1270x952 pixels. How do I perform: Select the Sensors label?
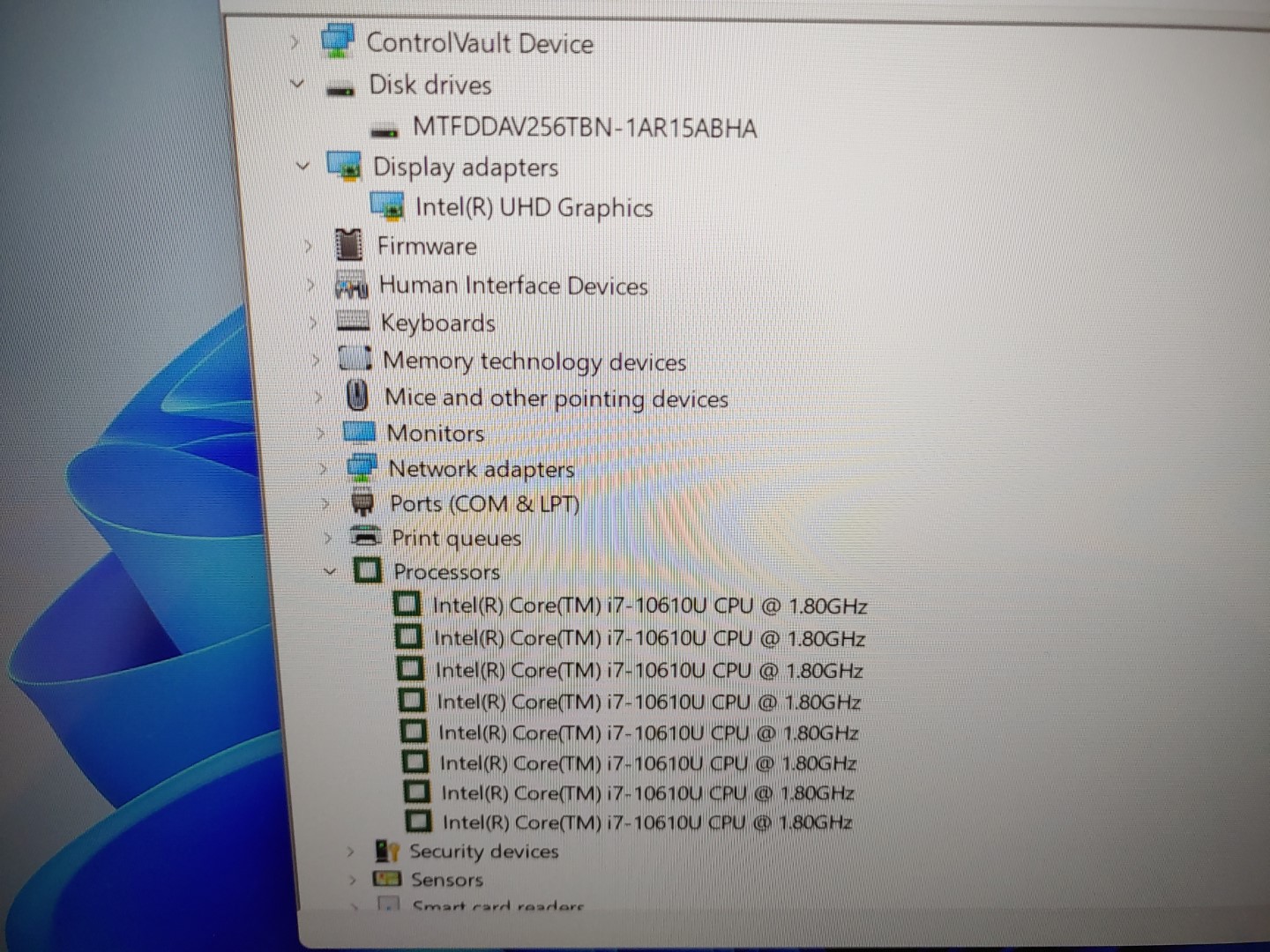(x=447, y=880)
